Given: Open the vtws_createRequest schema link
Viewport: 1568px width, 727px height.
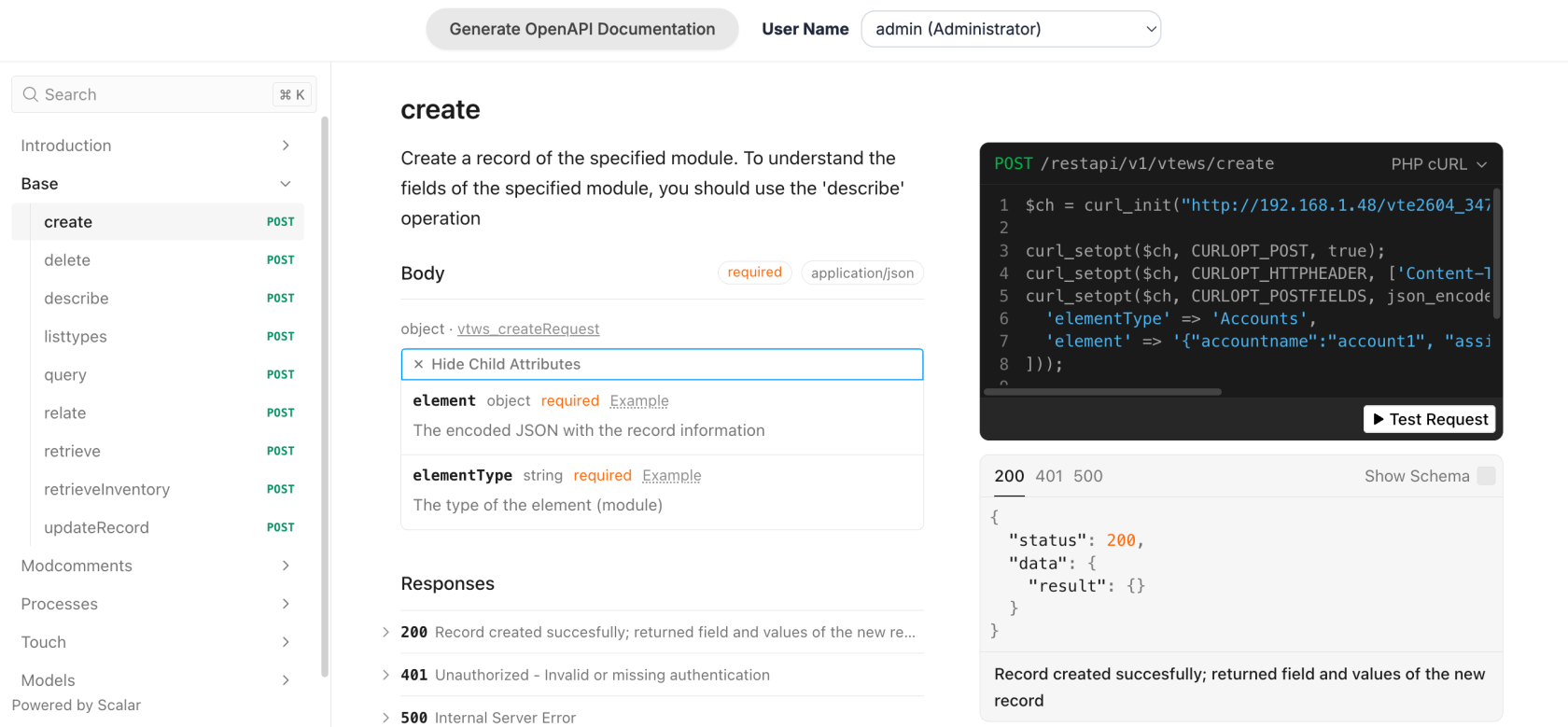Looking at the screenshot, I should point(528,329).
